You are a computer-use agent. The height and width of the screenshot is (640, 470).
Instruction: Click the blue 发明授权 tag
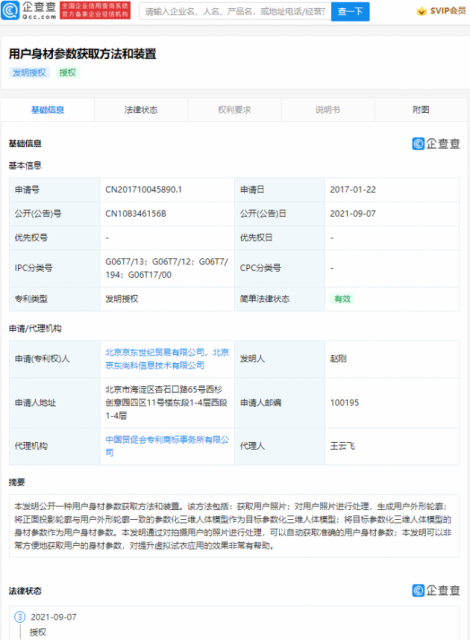pyautogui.click(x=29, y=73)
